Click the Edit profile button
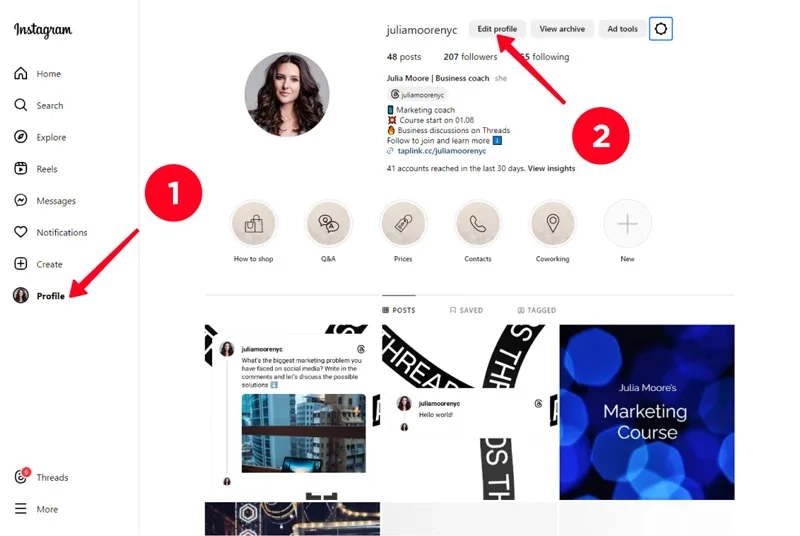The height and width of the screenshot is (536, 800). (497, 29)
